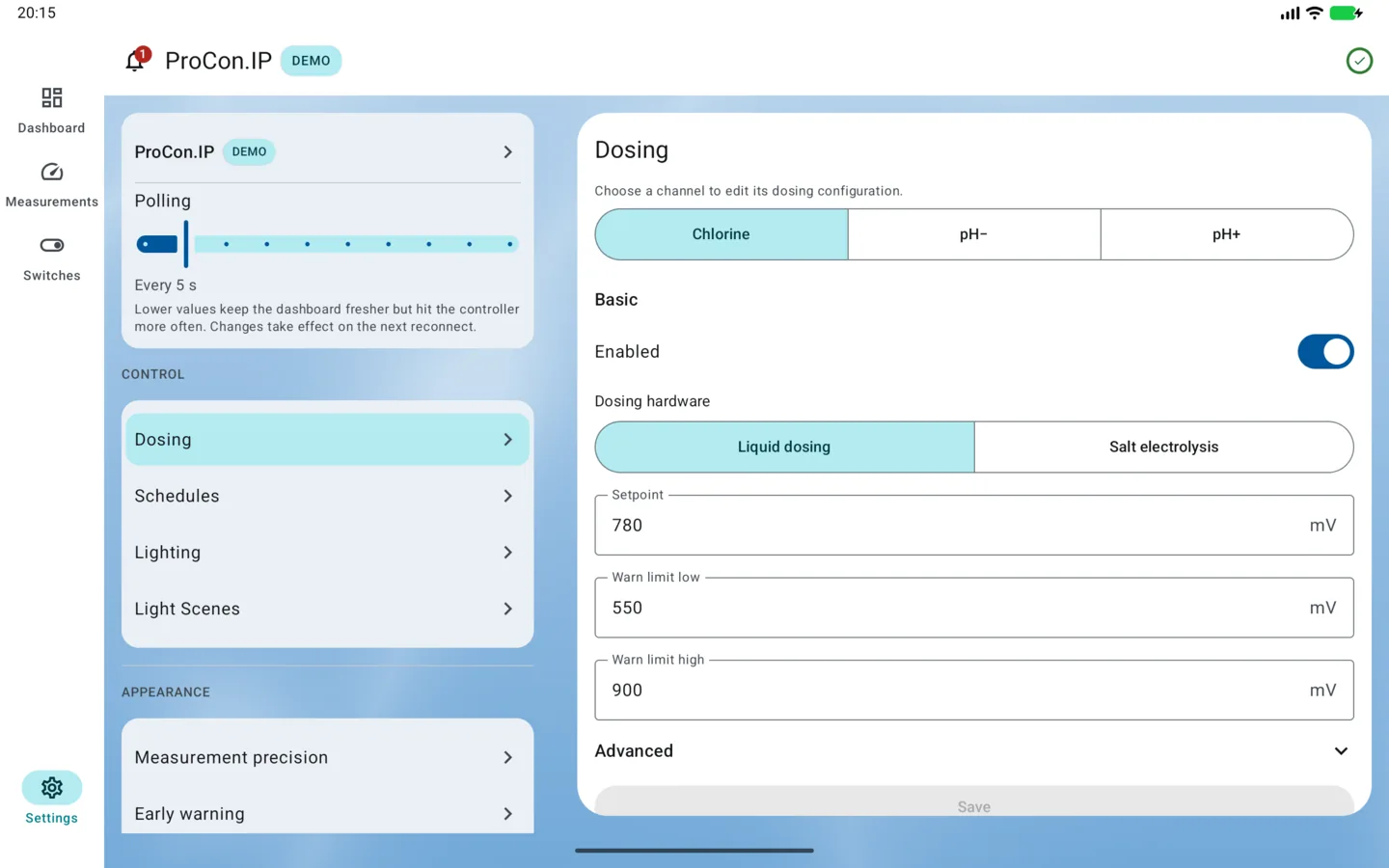Viewport: 1389px width, 868px height.
Task: Click the DEMO badge in header
Action: click(311, 61)
